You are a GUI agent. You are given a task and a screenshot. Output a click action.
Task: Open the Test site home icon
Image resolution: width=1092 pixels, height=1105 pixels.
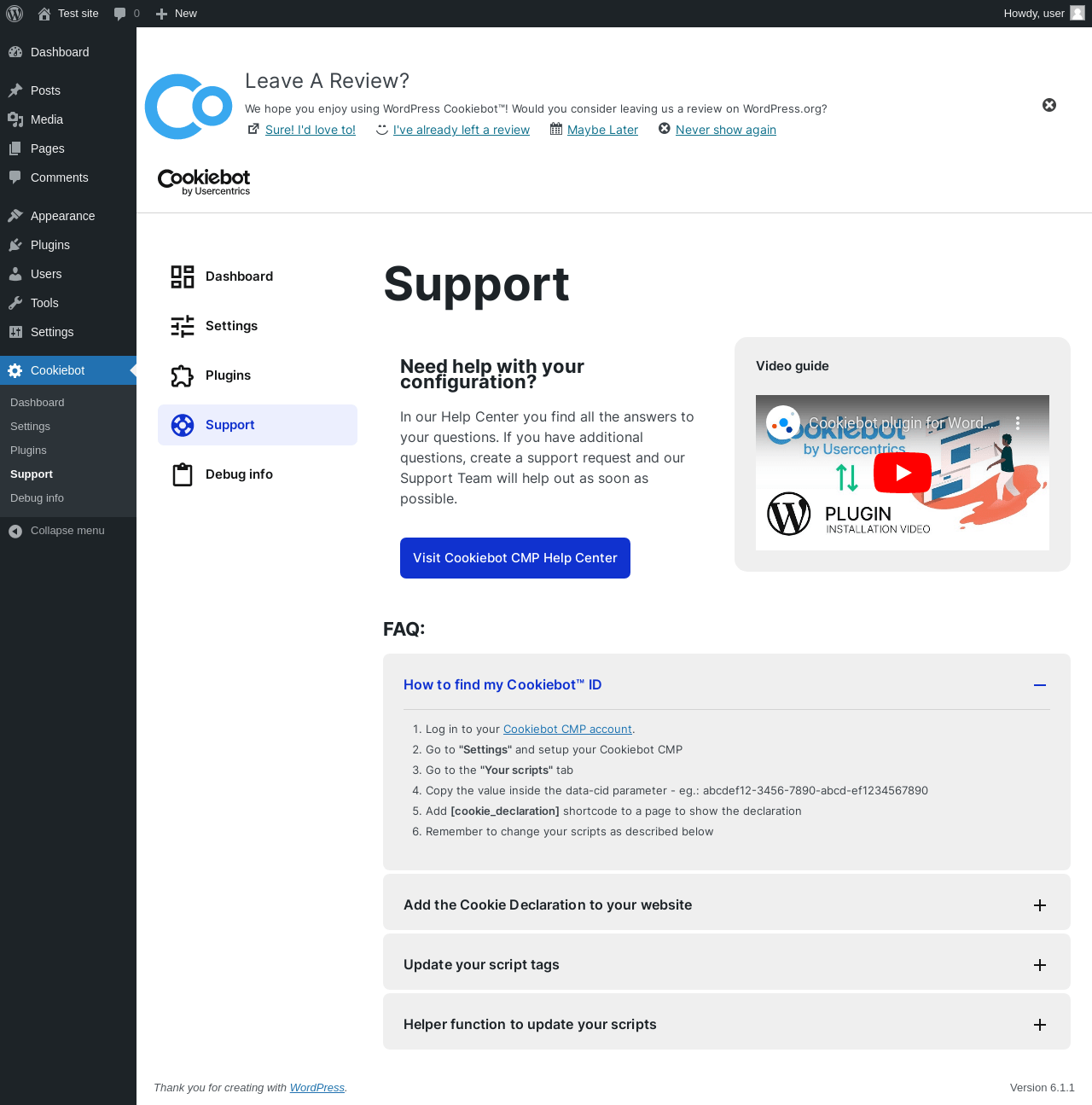(44, 14)
